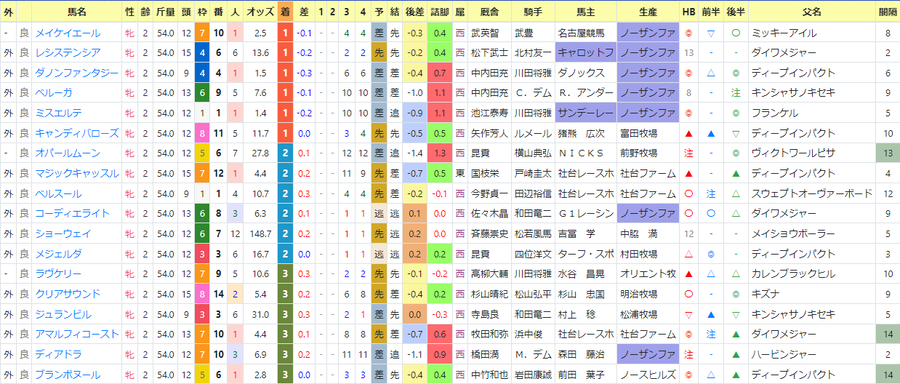Open horse link レシステンシア
The width and height of the screenshot is (900, 384).
(68, 53)
